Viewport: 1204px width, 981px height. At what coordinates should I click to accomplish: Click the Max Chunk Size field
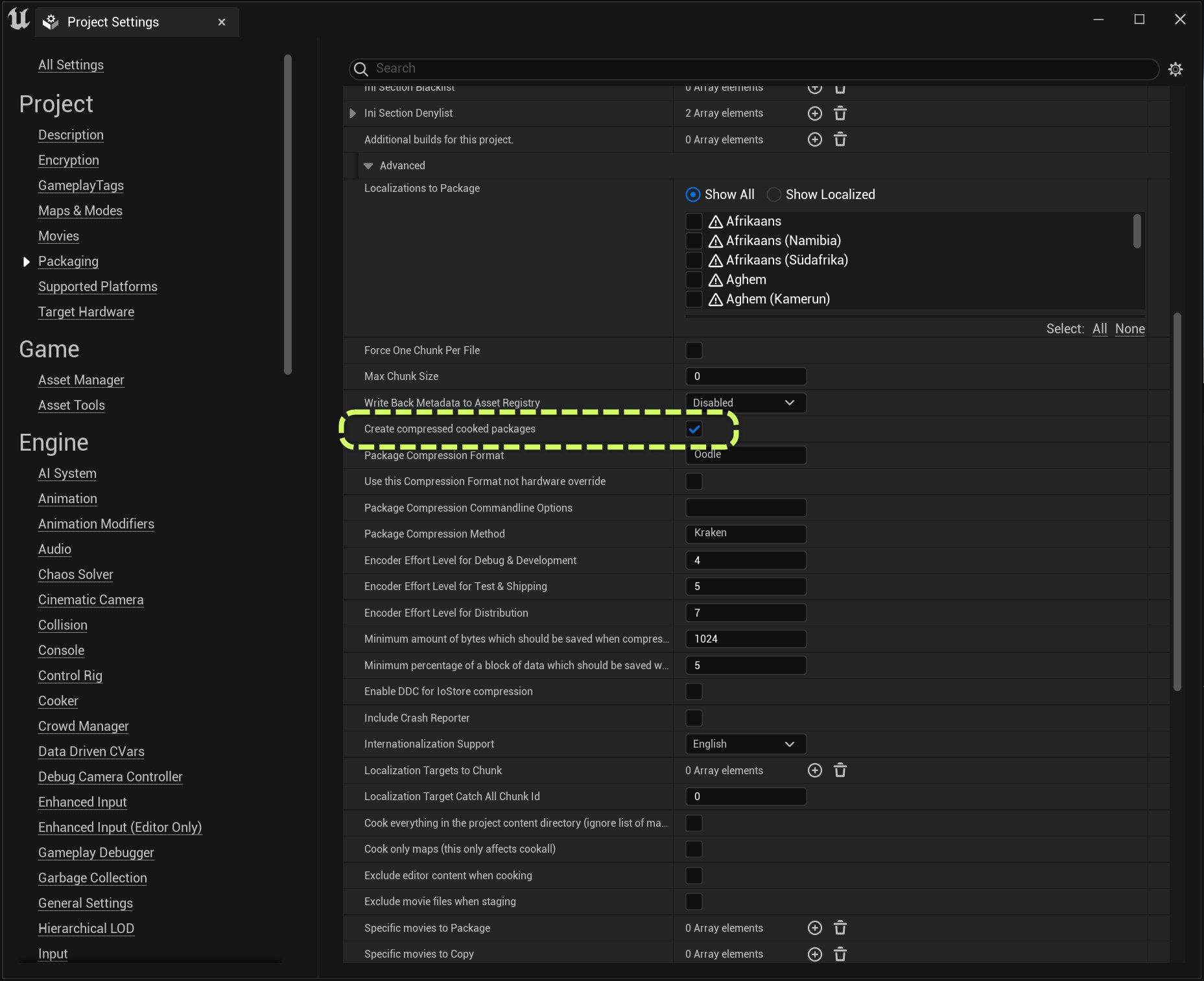point(745,376)
